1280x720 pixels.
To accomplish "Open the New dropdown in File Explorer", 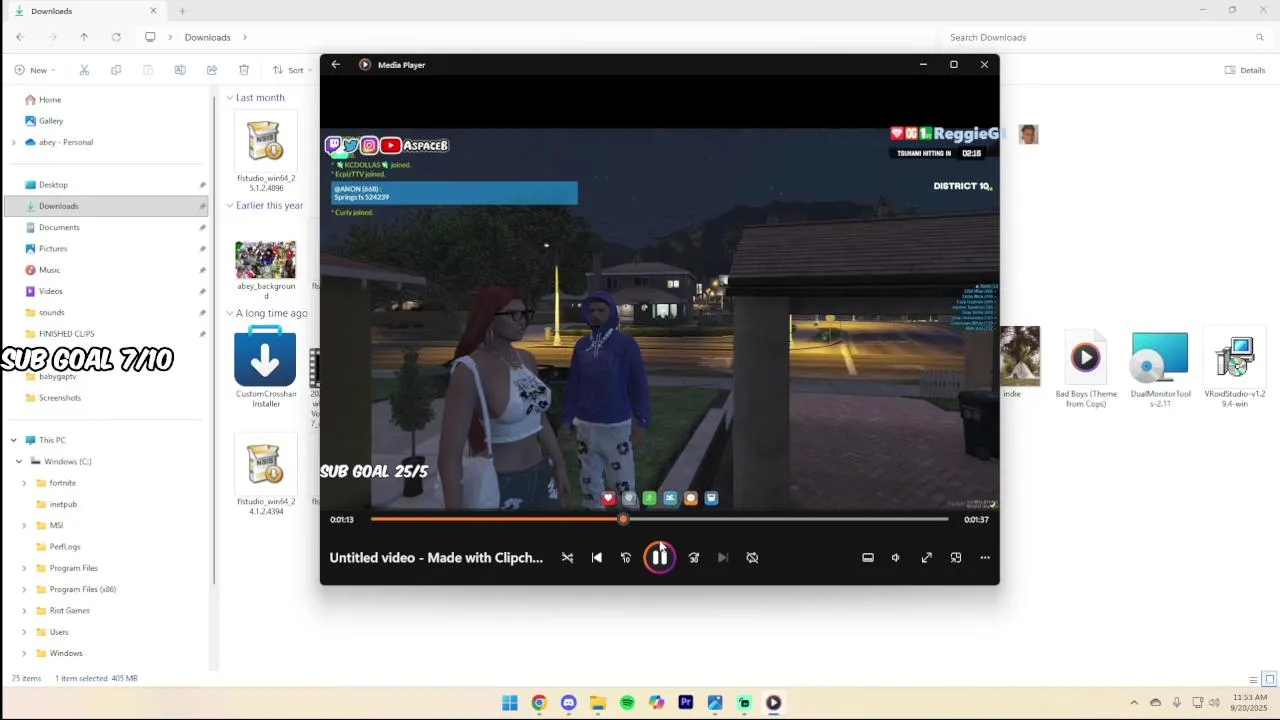I will click(x=35, y=70).
